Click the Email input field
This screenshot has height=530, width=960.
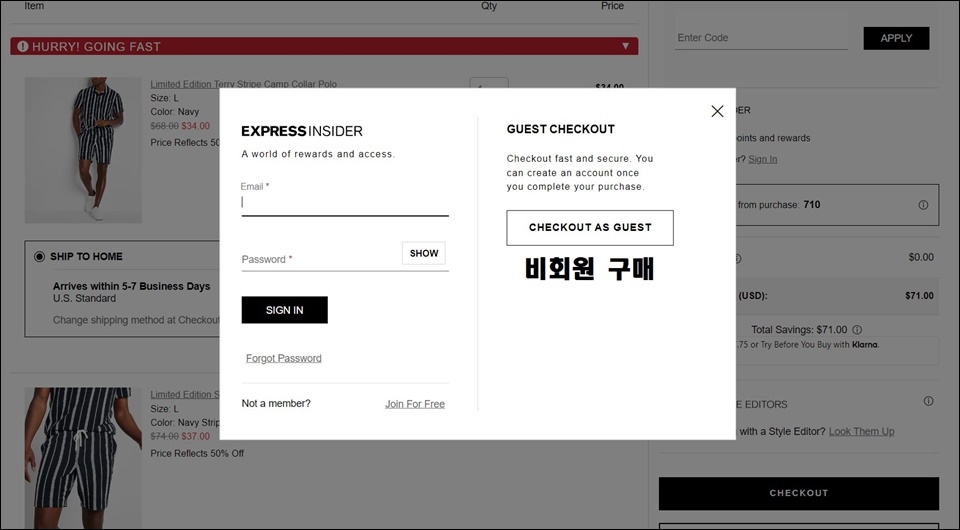pos(345,203)
